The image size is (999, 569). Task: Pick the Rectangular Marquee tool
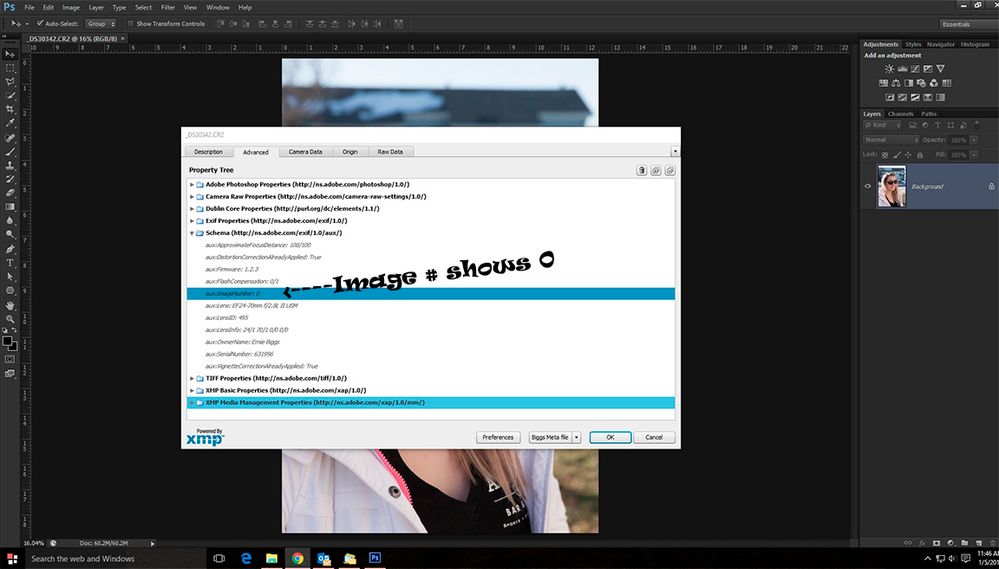point(10,67)
